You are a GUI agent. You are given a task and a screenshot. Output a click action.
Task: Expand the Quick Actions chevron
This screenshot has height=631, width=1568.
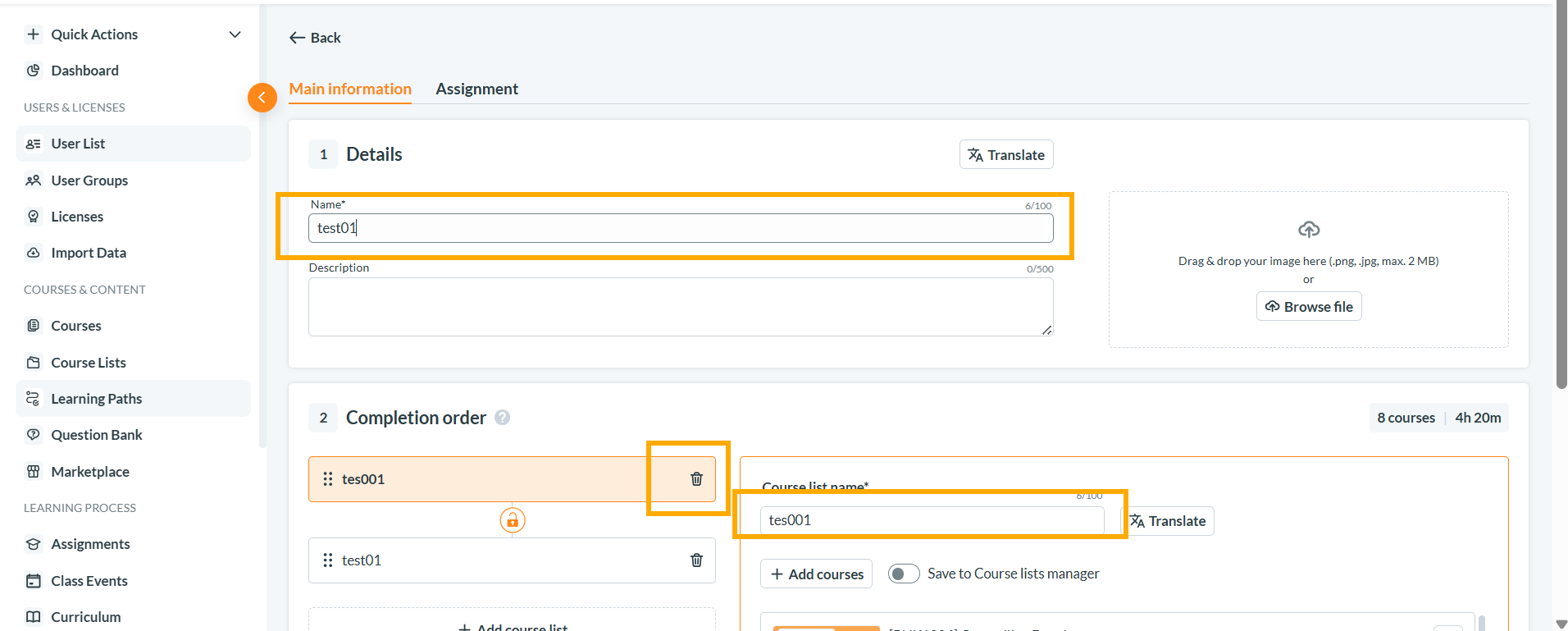[x=235, y=34]
